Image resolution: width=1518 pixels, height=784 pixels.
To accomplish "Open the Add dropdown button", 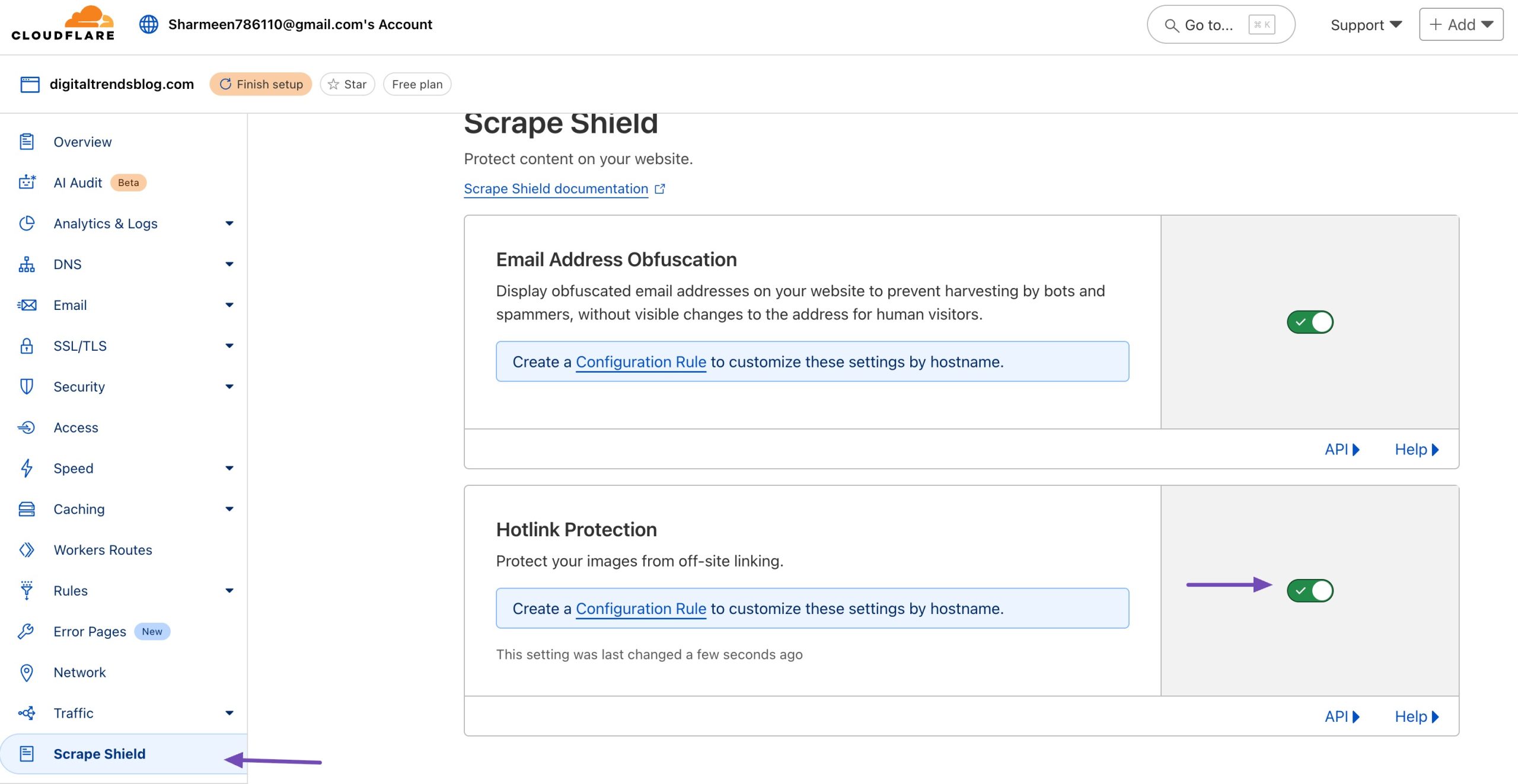I will coord(1460,25).
